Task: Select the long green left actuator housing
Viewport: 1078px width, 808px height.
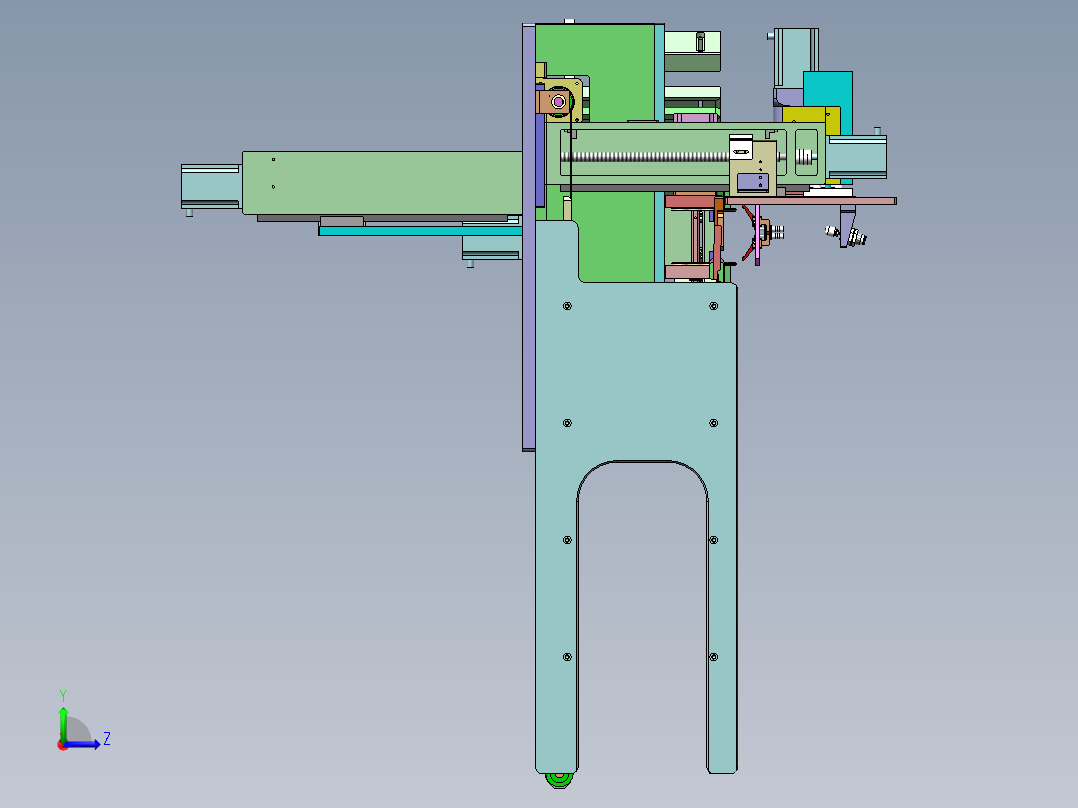Action: [x=382, y=183]
